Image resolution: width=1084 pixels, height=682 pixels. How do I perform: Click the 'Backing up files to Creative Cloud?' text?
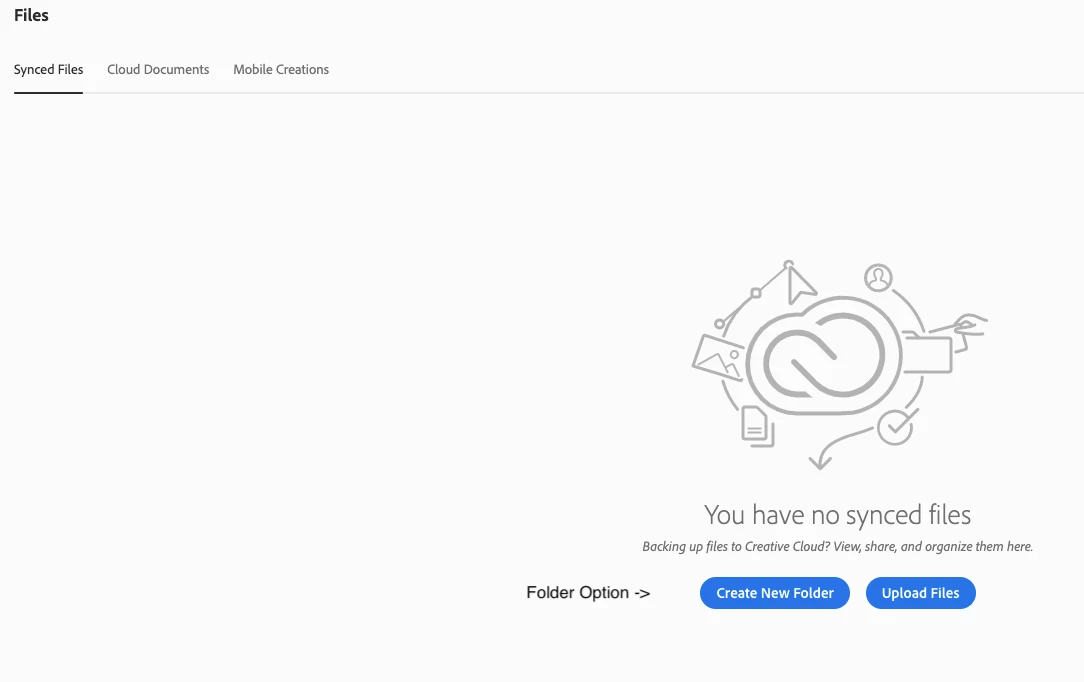(736, 547)
